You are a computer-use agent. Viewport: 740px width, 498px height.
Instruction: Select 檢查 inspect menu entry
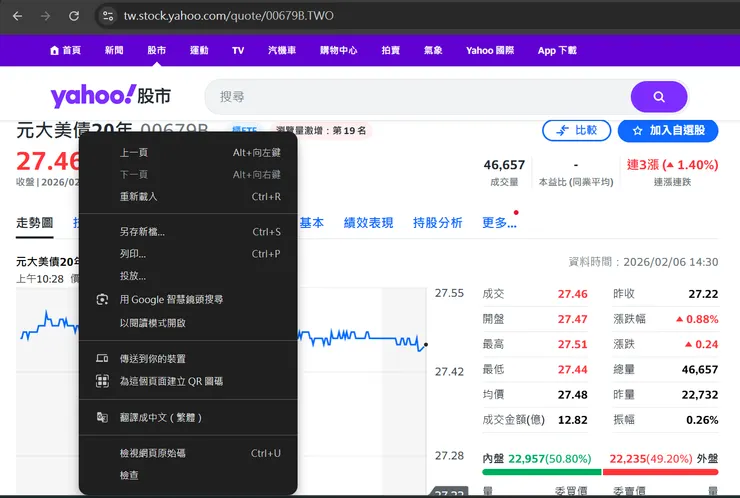click(x=188, y=475)
